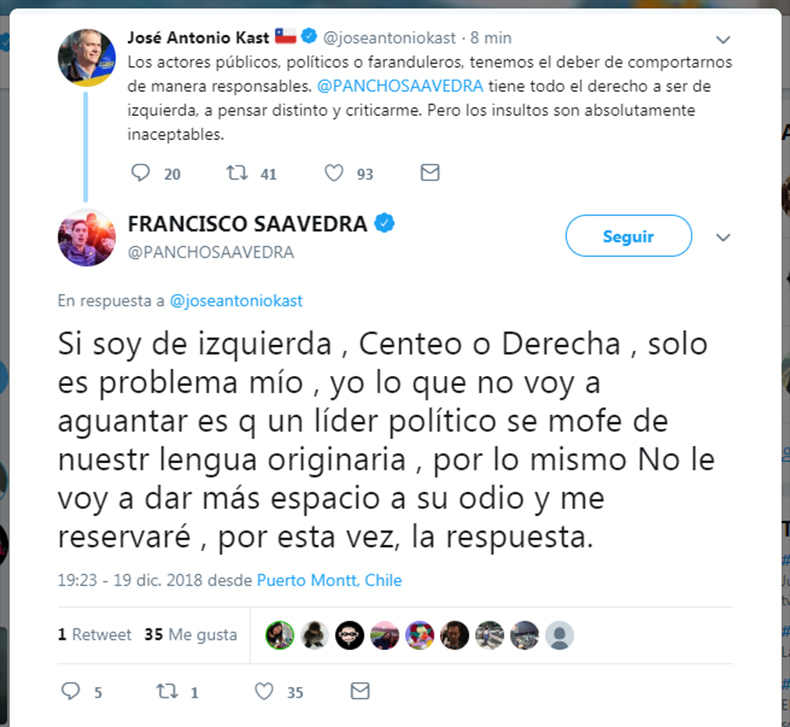790x727 pixels.
Task: Open the Puerto Montt, Chile location link
Action: tap(329, 580)
